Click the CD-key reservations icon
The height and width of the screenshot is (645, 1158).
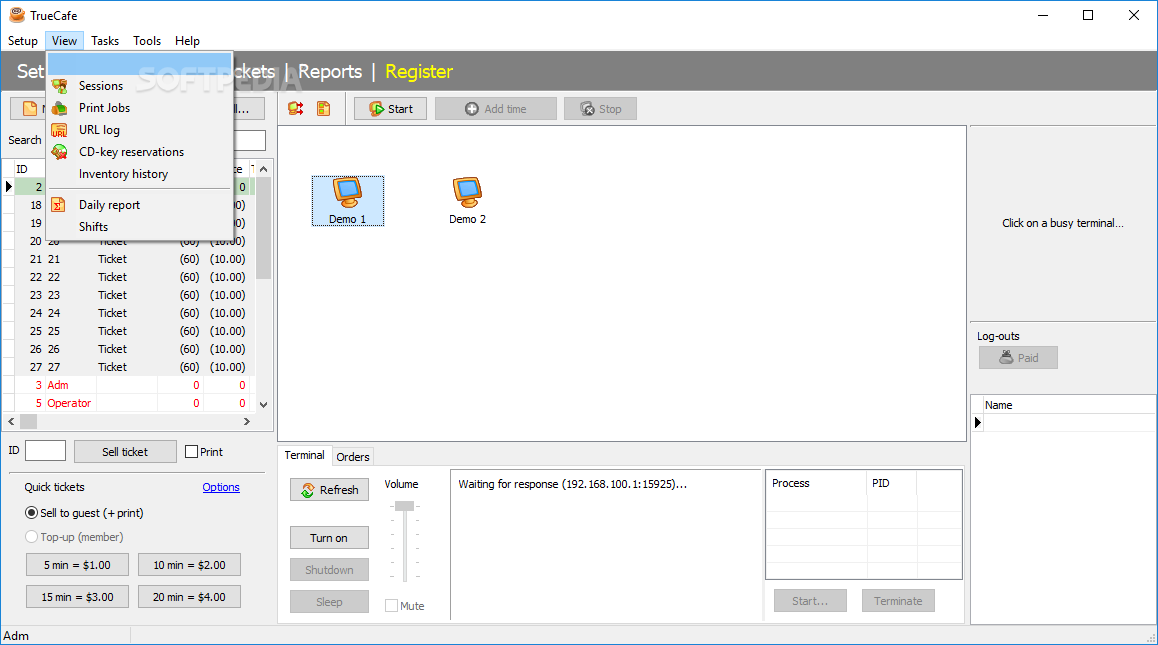(59, 152)
